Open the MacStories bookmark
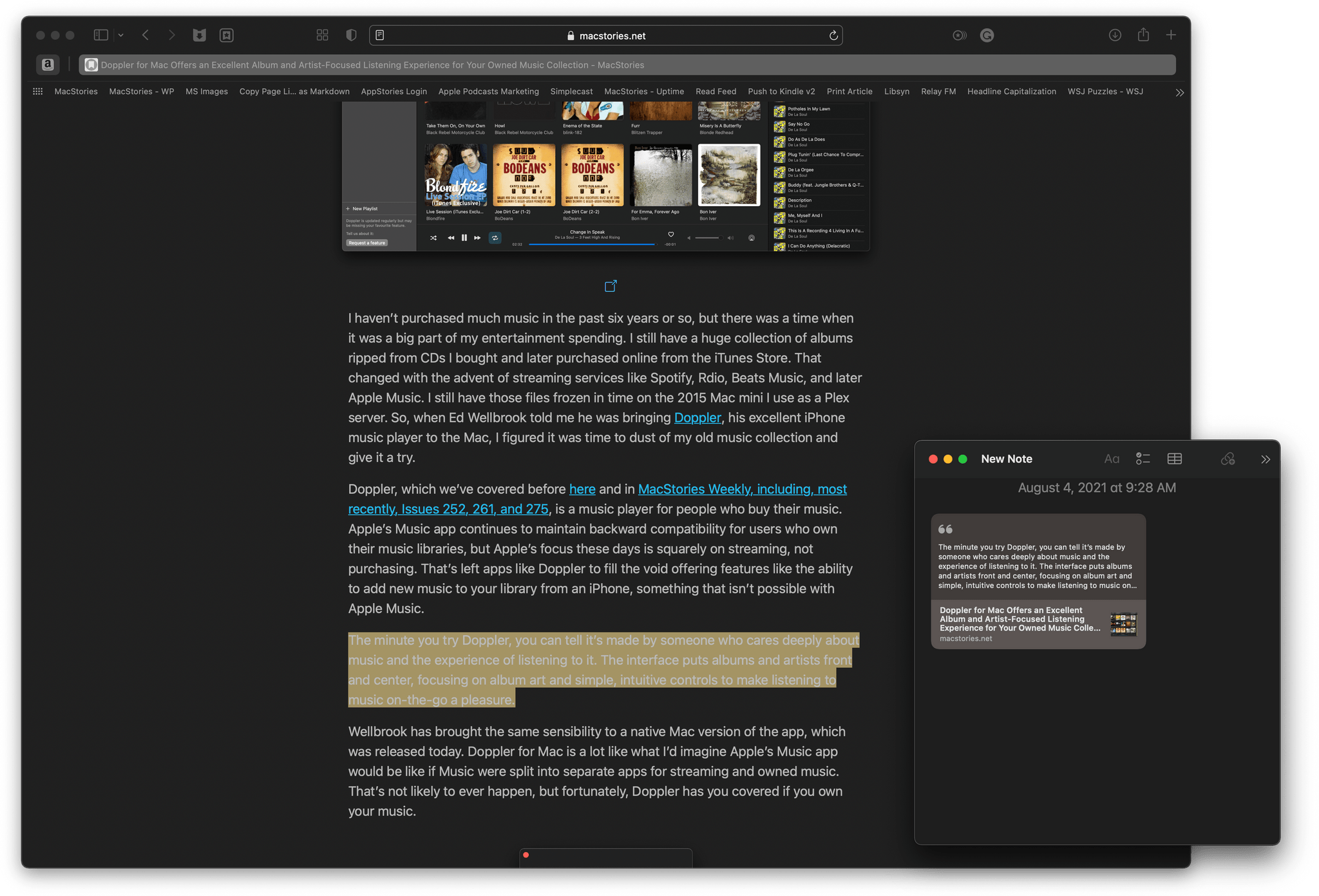The height and width of the screenshot is (896, 1319). (76, 91)
